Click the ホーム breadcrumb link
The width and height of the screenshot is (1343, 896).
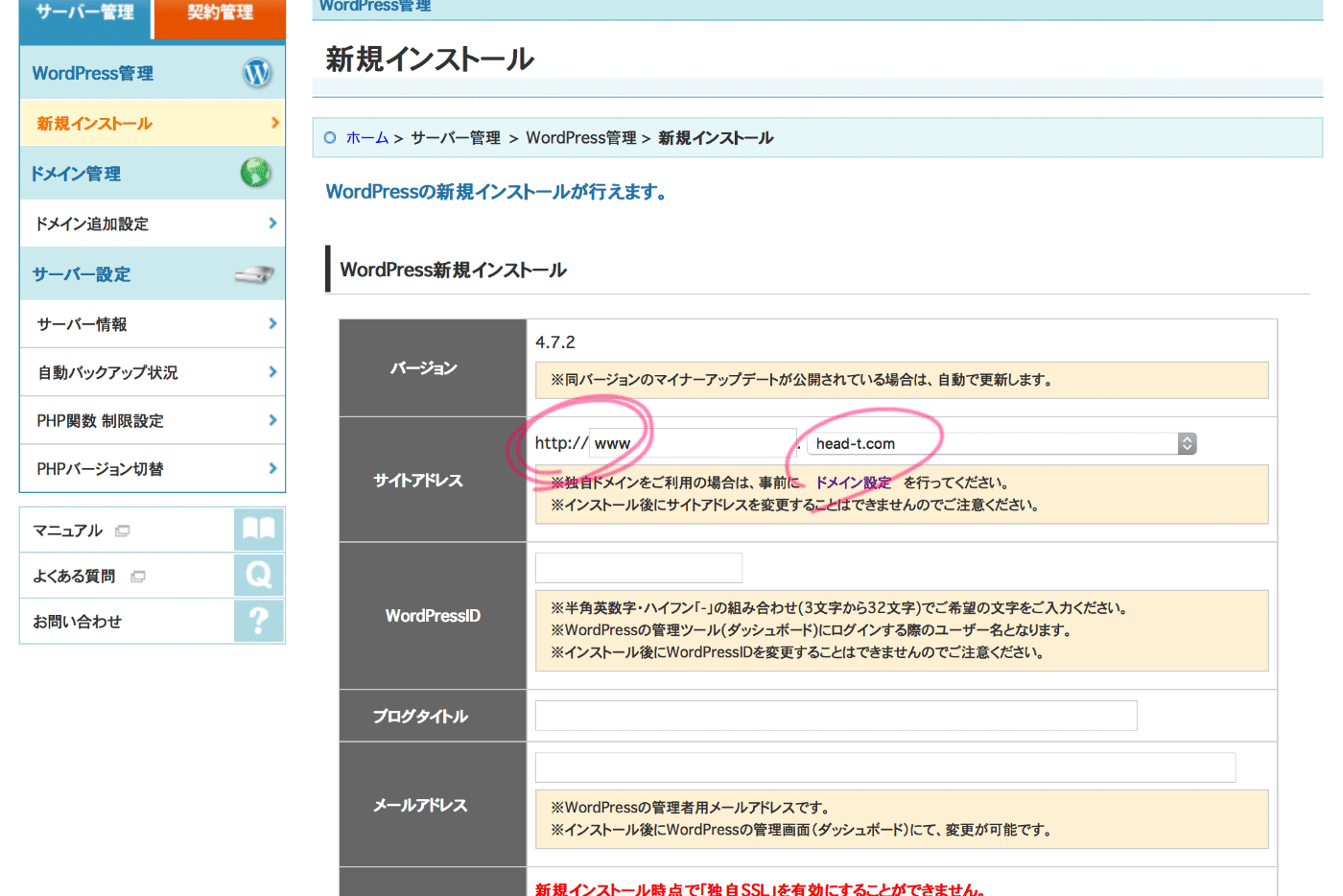pyautogui.click(x=367, y=138)
